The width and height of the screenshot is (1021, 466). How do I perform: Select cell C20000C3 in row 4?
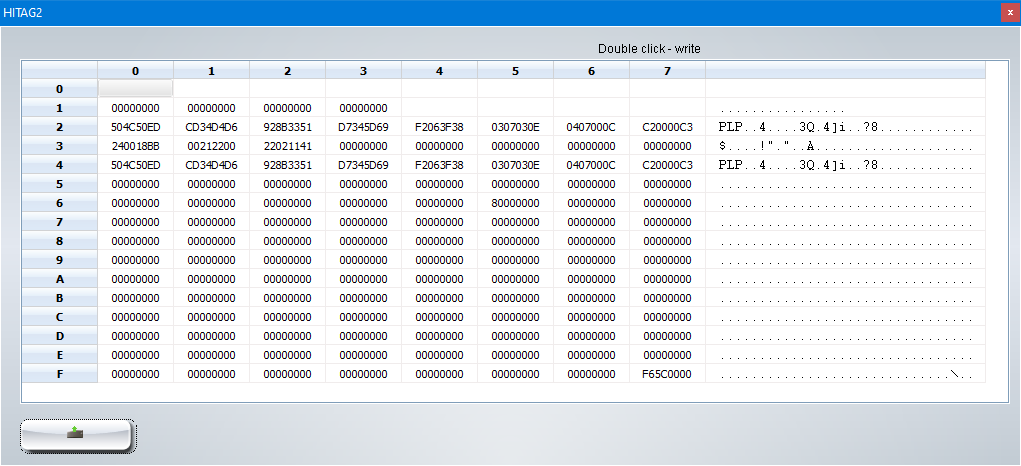(x=667, y=165)
